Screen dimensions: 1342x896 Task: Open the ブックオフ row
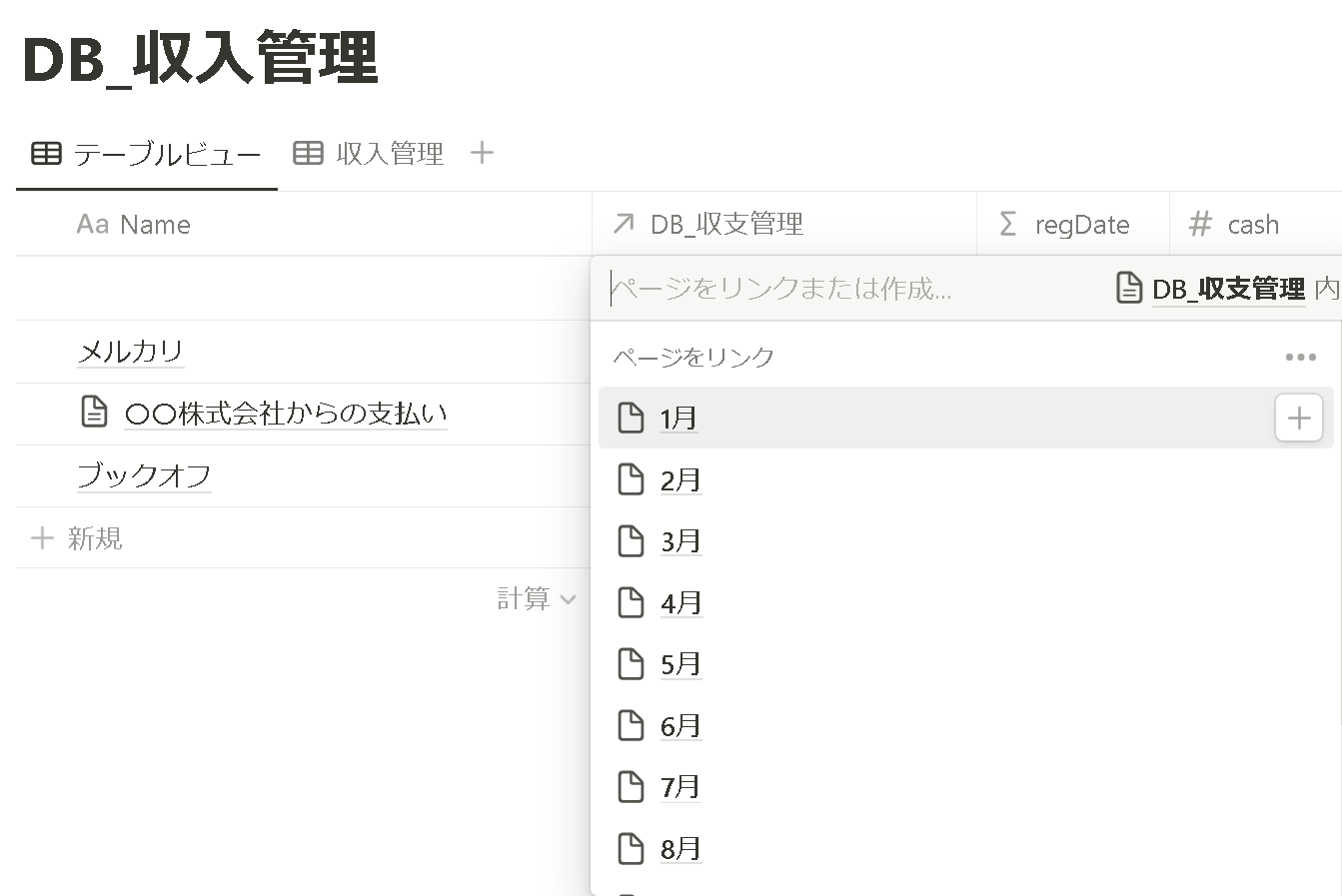145,475
